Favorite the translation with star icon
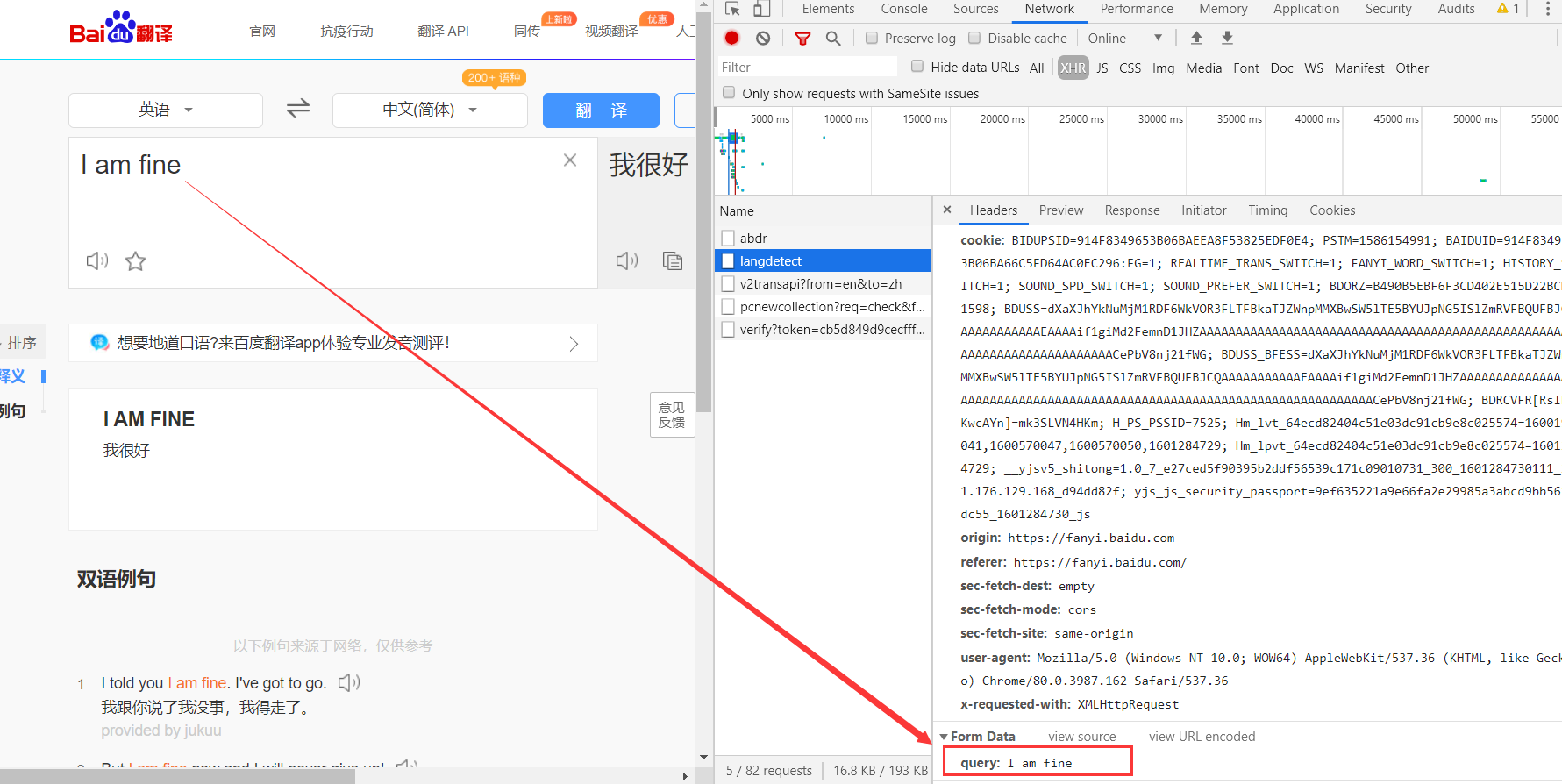 (135, 260)
